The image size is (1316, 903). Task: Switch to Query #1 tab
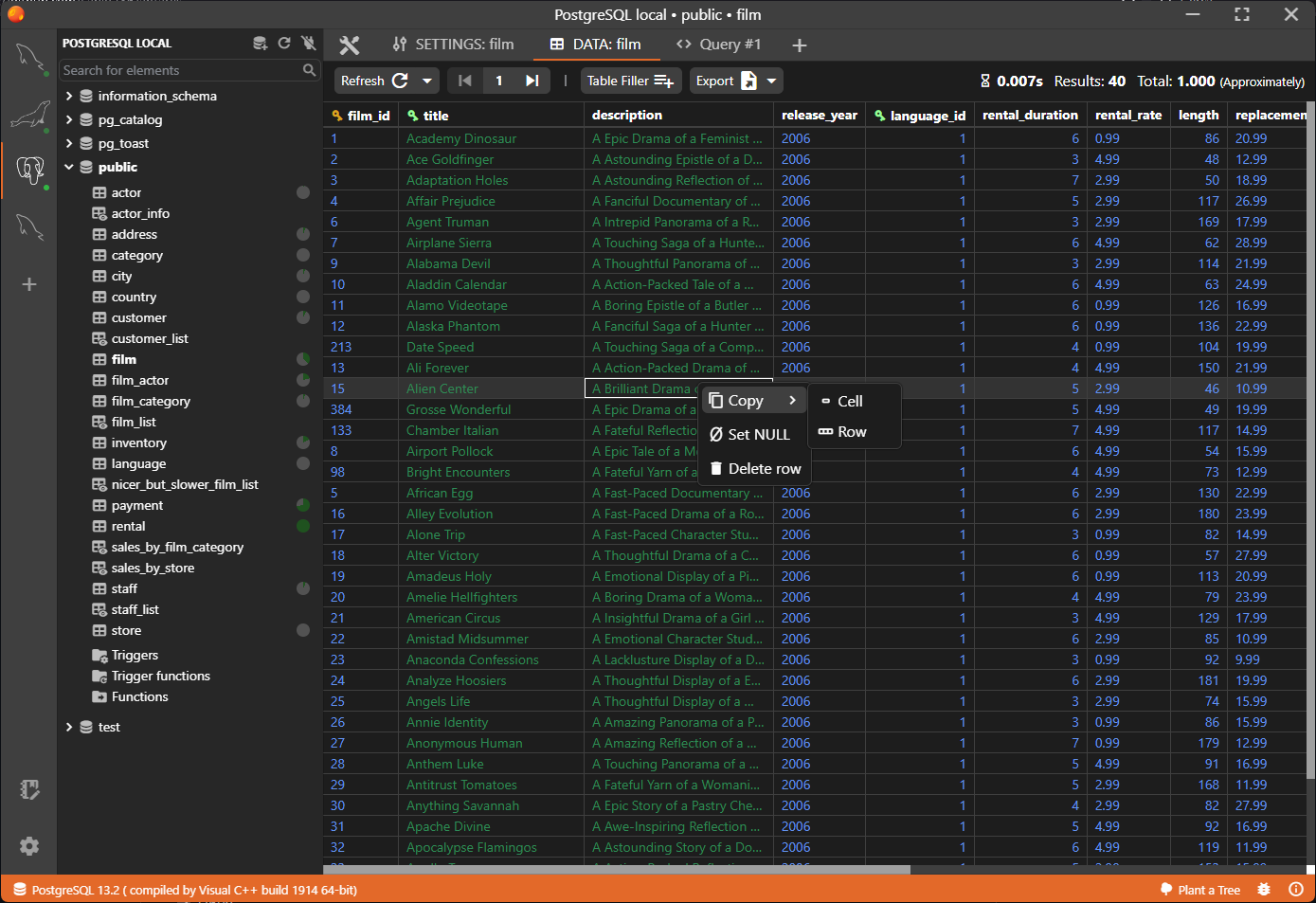tap(718, 45)
